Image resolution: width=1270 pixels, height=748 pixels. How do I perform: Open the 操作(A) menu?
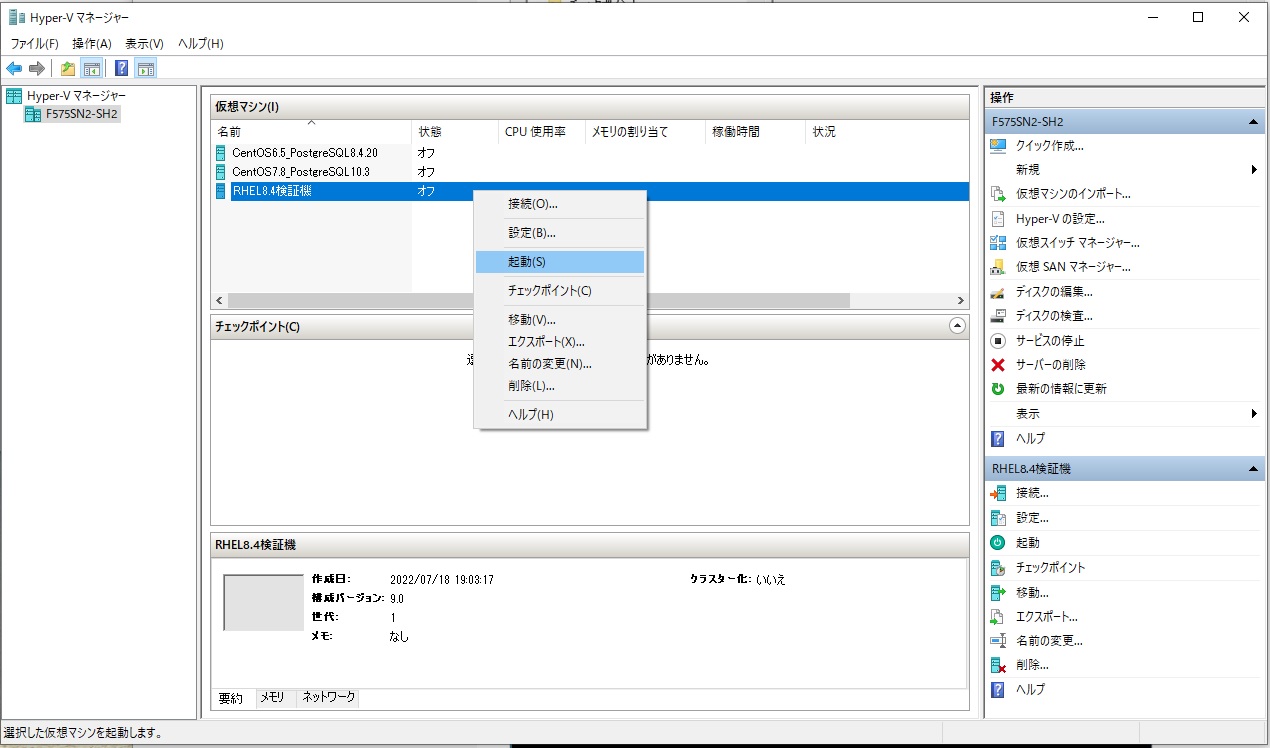click(x=90, y=43)
